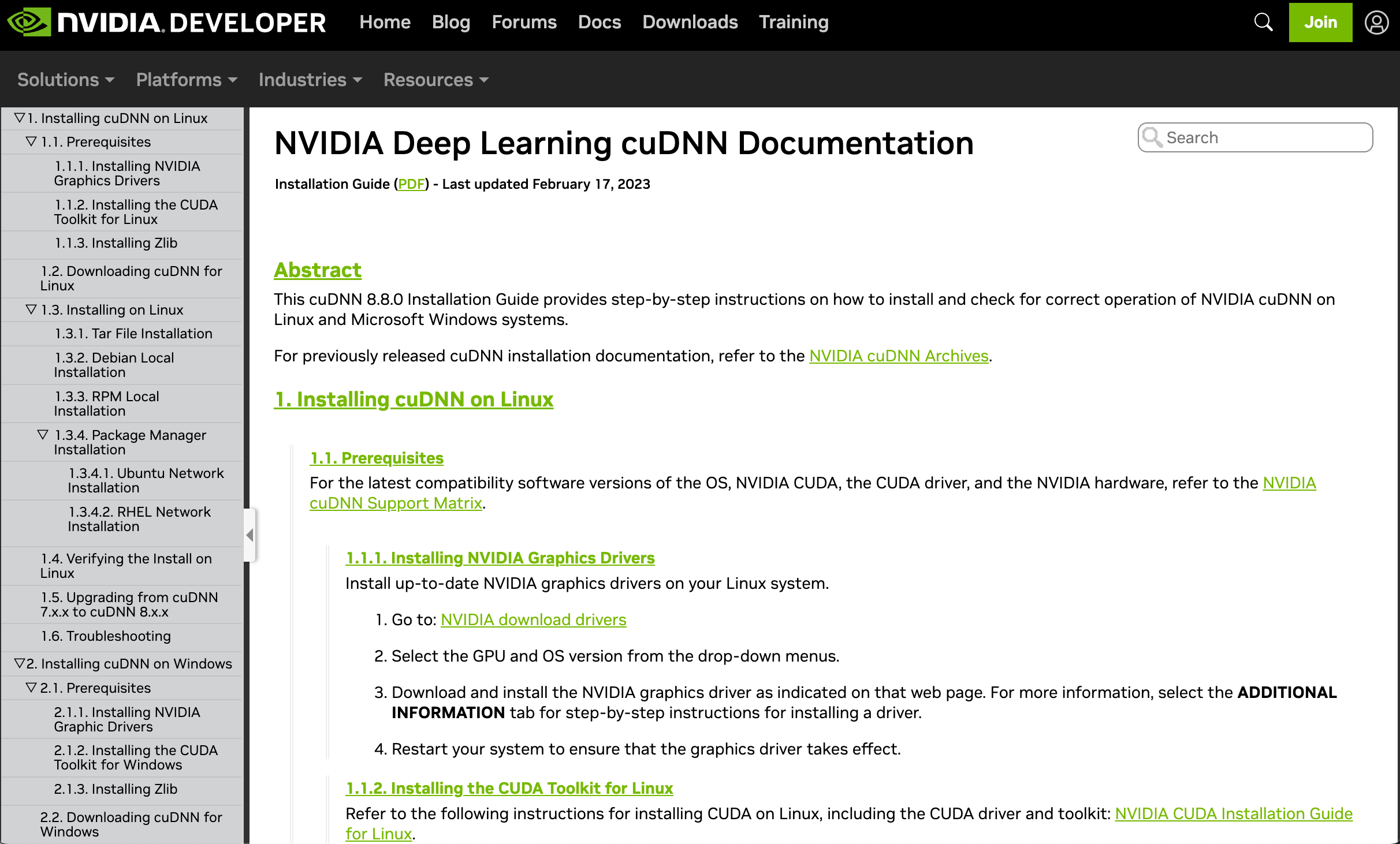
Task: Click the NVIDIA Developer logo
Action: click(166, 23)
